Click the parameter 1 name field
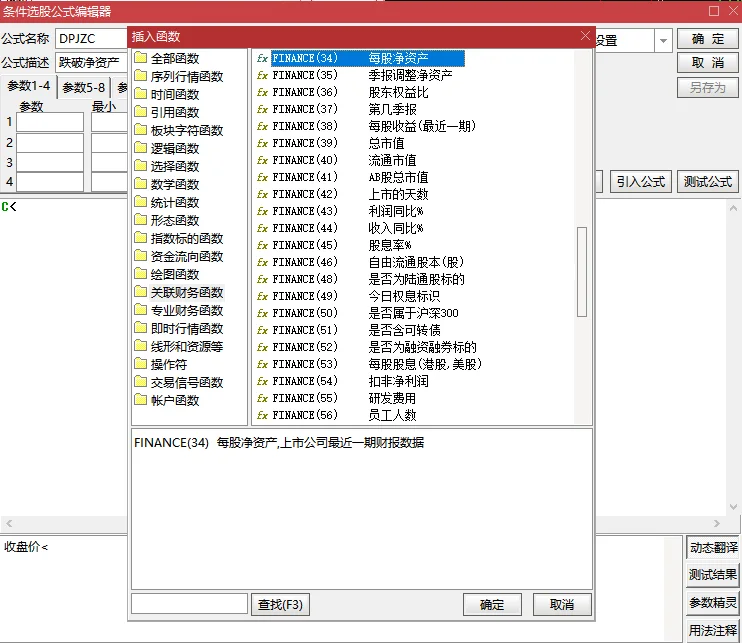This screenshot has height=643, width=742. point(50,123)
